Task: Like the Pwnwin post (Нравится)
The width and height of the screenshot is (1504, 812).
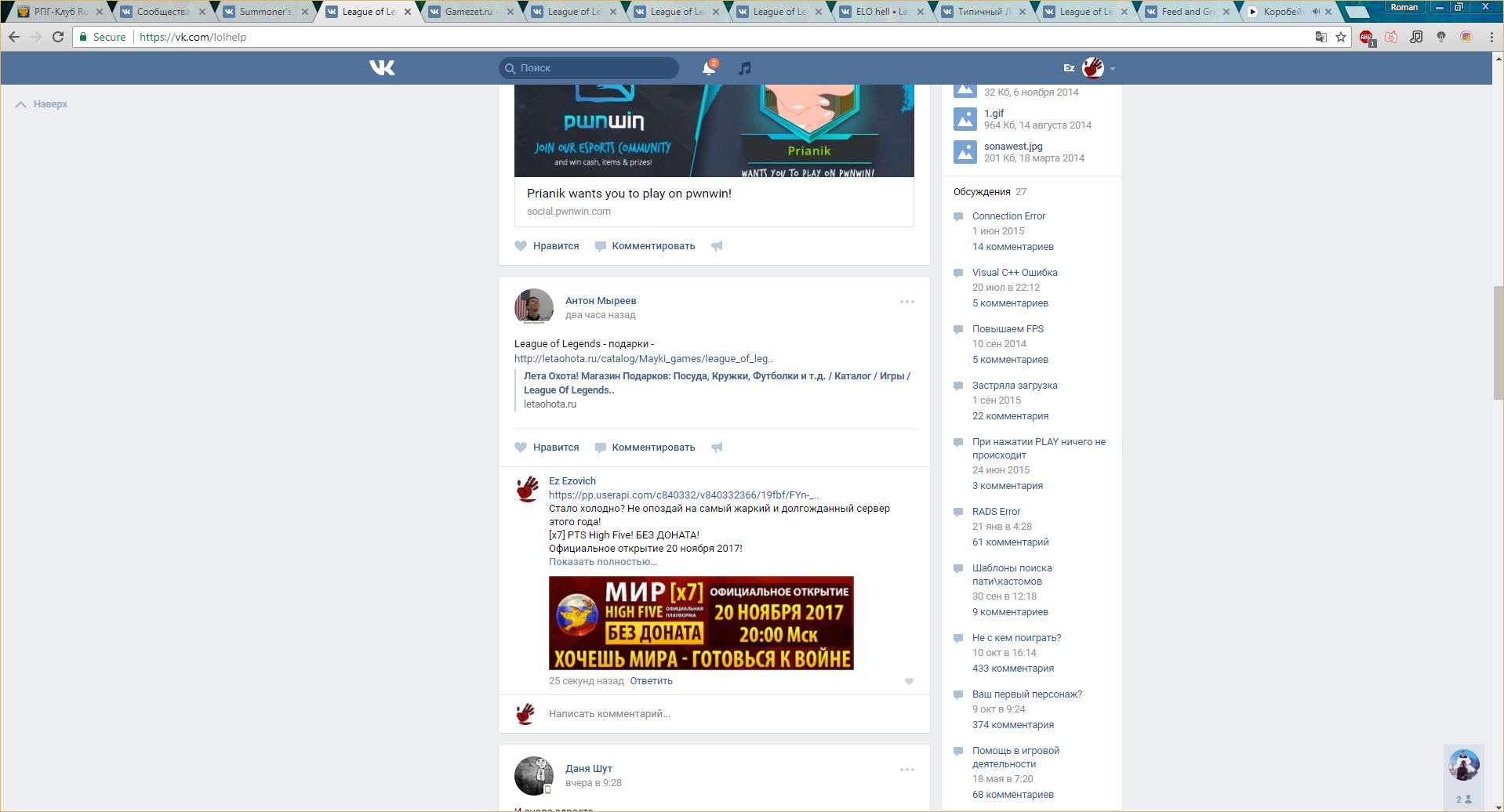Action: coord(547,246)
